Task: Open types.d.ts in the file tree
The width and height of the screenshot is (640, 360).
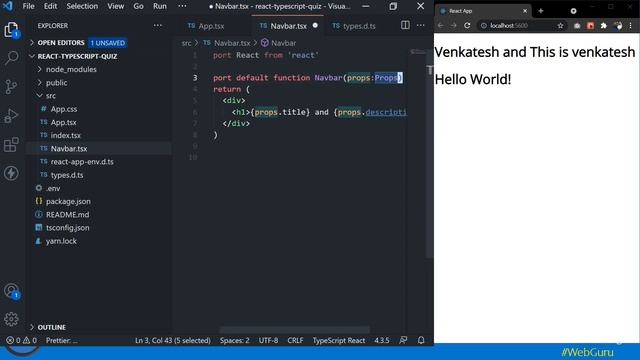Action: pos(67,175)
